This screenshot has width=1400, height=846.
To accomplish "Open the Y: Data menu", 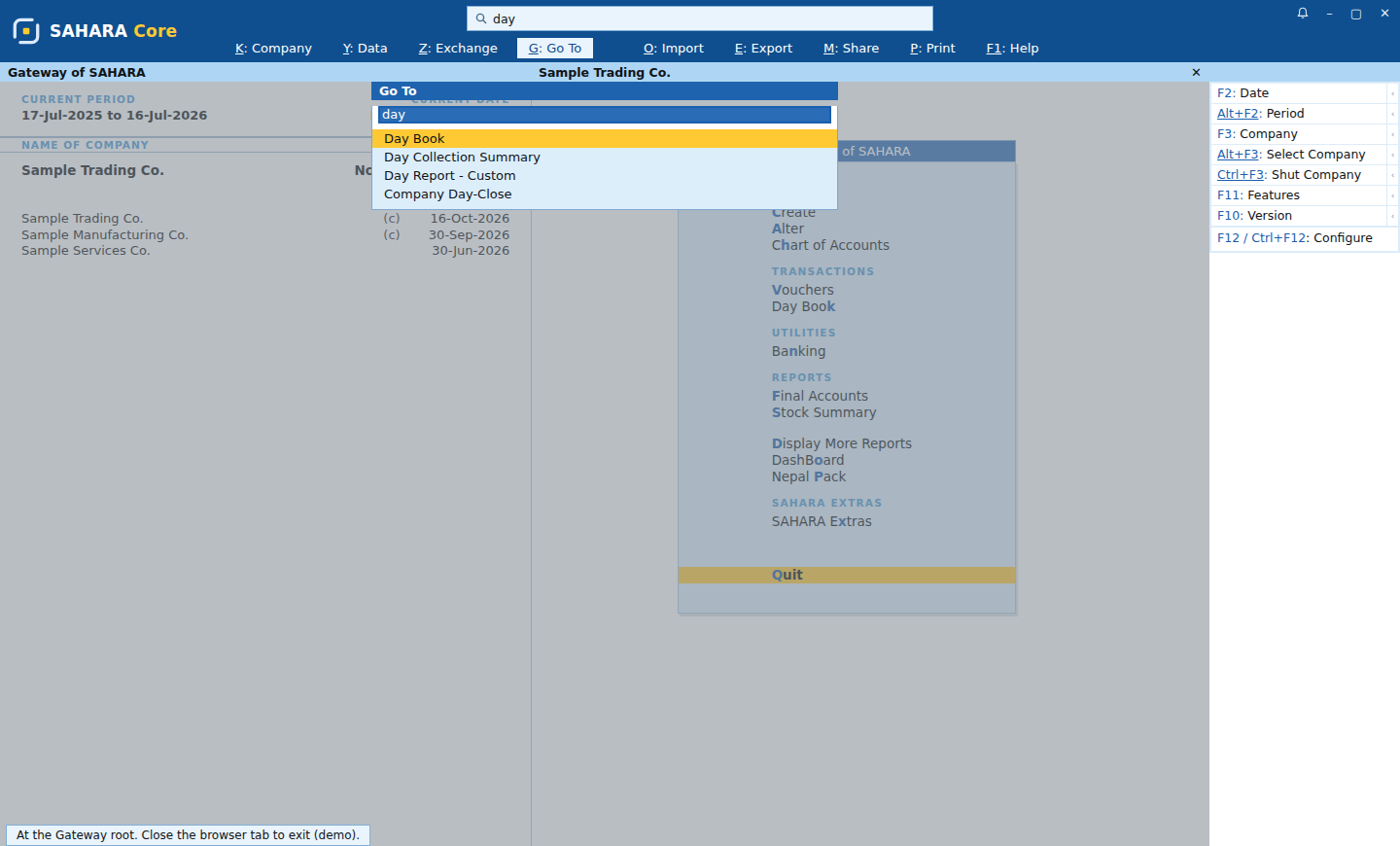I will pyautogui.click(x=365, y=48).
